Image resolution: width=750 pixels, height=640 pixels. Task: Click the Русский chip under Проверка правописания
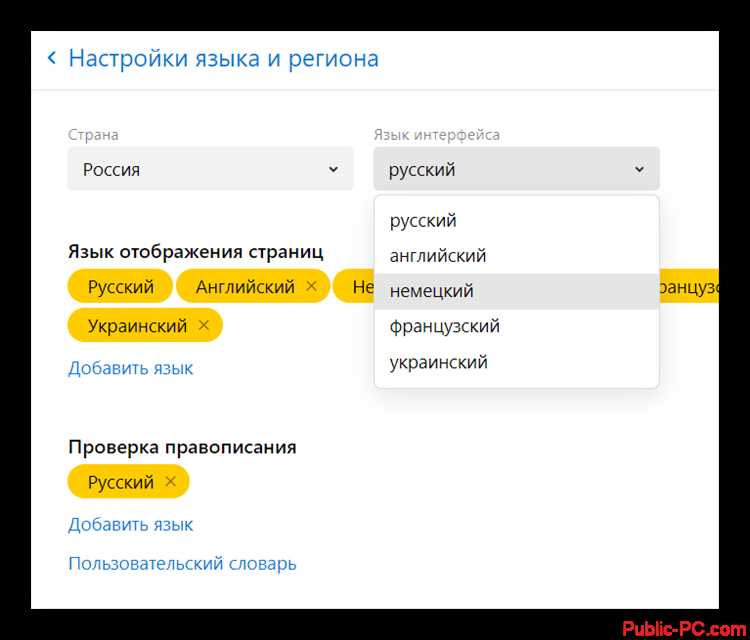click(120, 482)
